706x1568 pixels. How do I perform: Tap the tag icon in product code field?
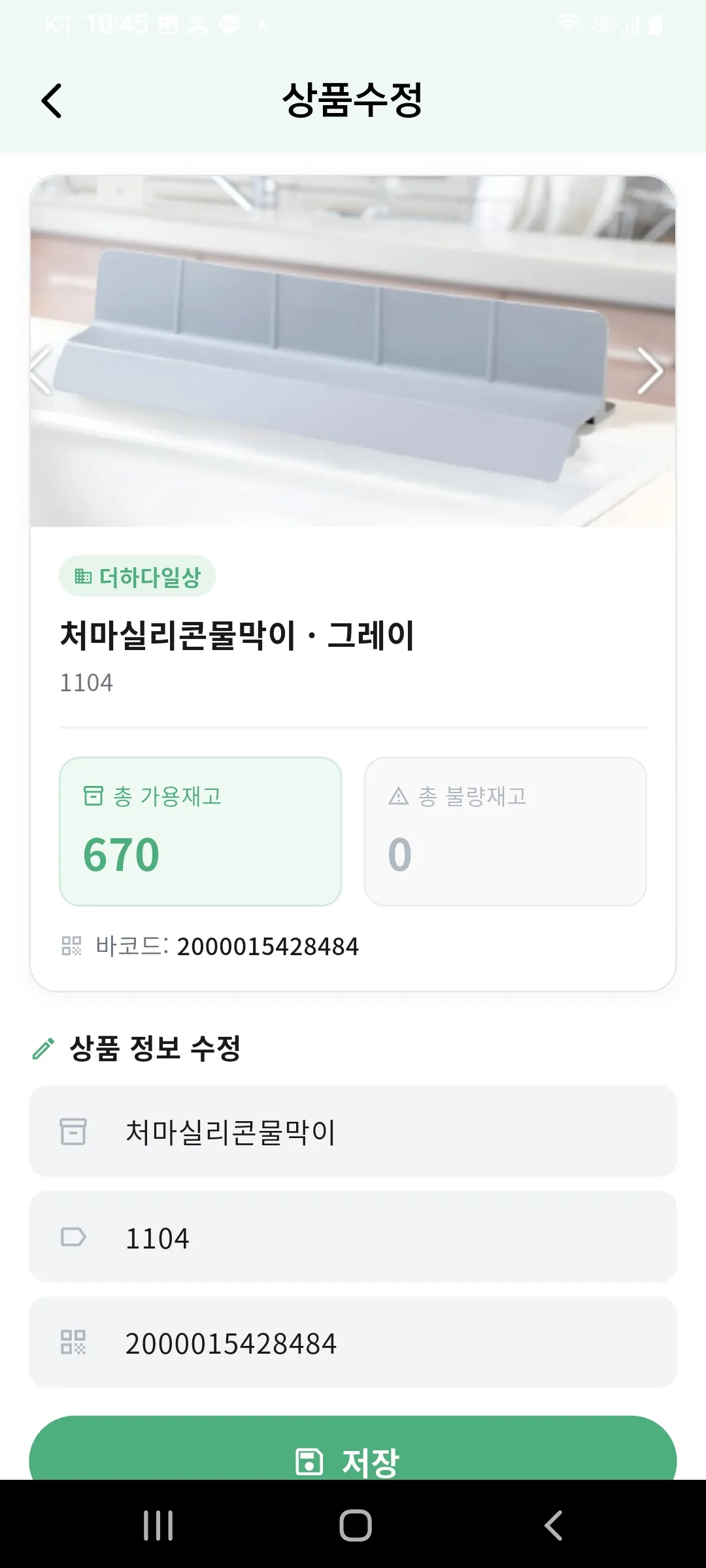click(x=73, y=1237)
